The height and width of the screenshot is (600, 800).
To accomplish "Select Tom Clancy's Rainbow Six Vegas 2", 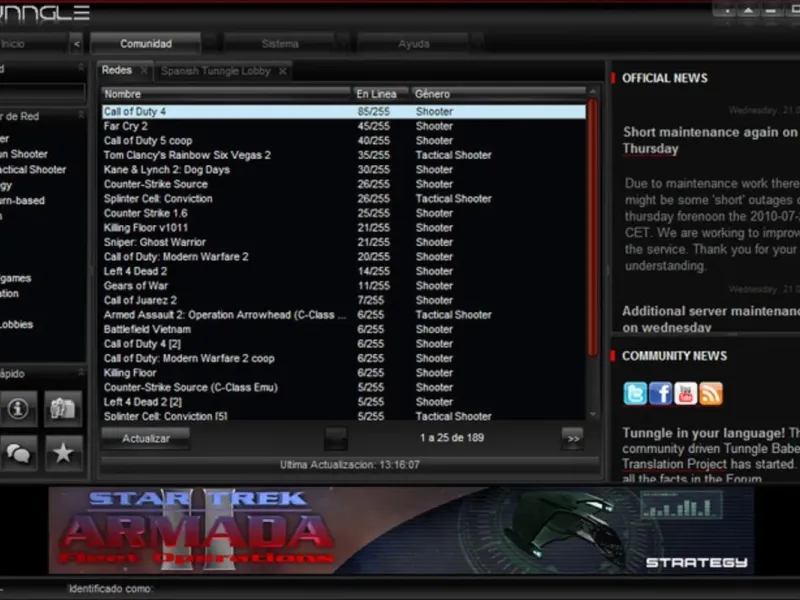I will click(x=343, y=155).
